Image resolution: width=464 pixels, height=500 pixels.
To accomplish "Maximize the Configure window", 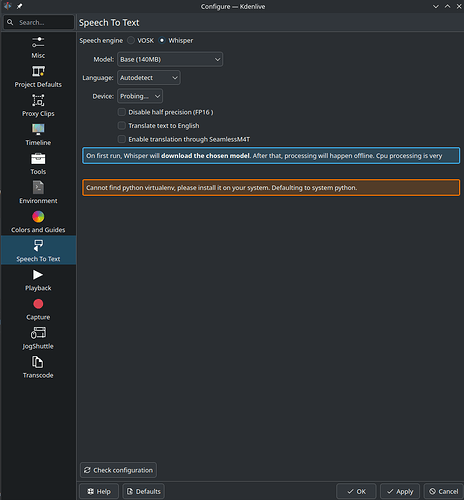I will tap(447, 6).
